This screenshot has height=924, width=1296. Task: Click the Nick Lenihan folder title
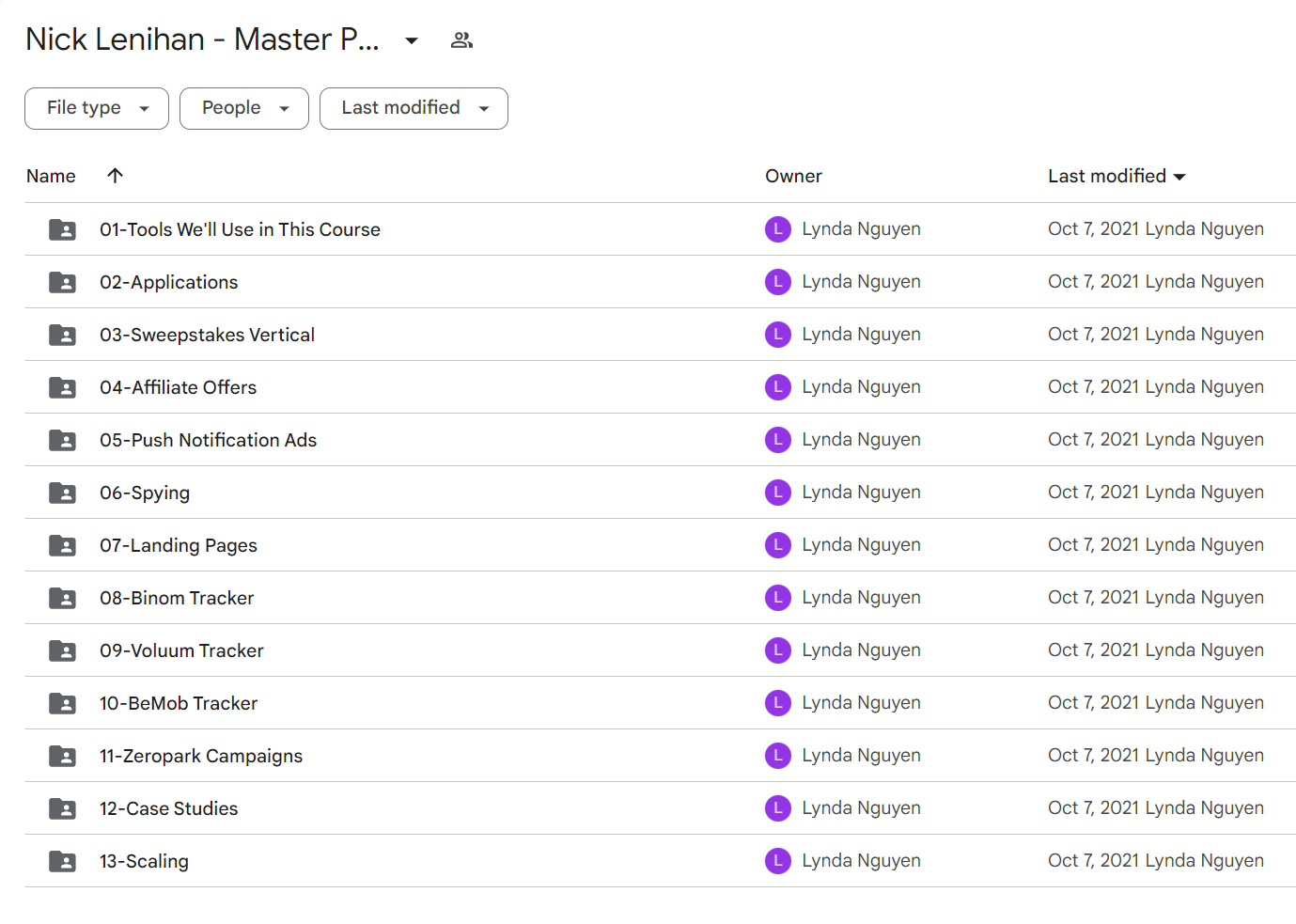(x=202, y=39)
